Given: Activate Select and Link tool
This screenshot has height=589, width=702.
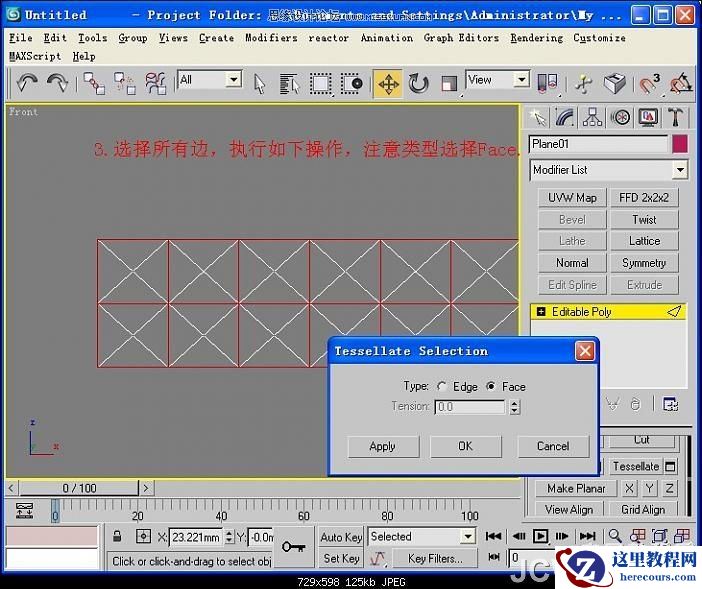Looking at the screenshot, I should (94, 83).
